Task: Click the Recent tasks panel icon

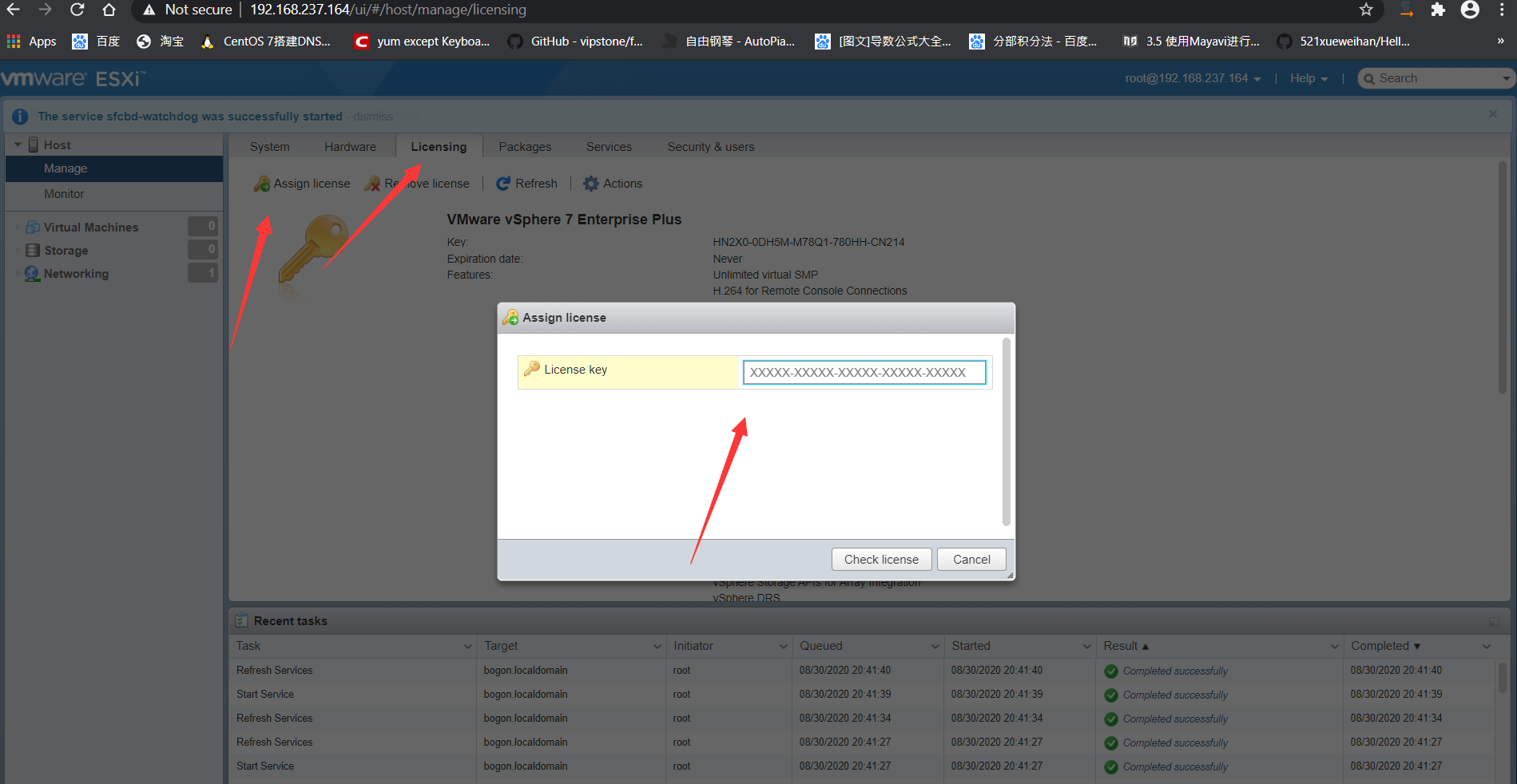Action: point(241,620)
